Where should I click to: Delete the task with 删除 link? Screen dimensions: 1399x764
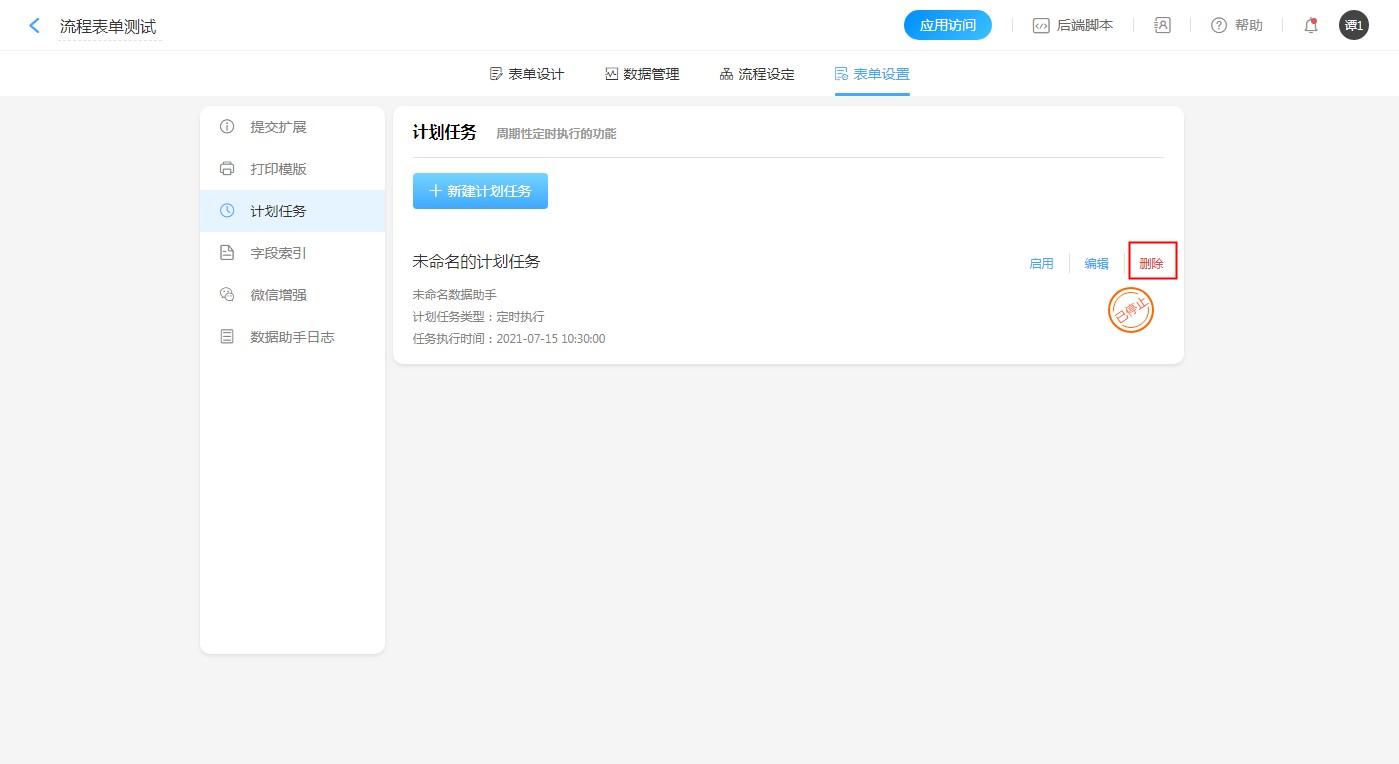point(1151,264)
